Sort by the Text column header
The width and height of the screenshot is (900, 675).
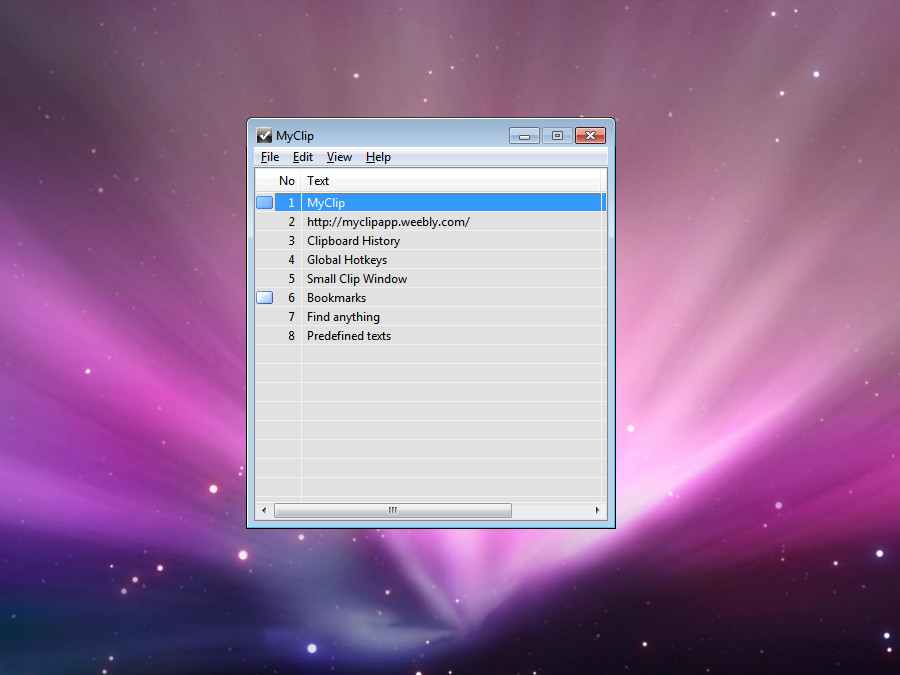(451, 181)
